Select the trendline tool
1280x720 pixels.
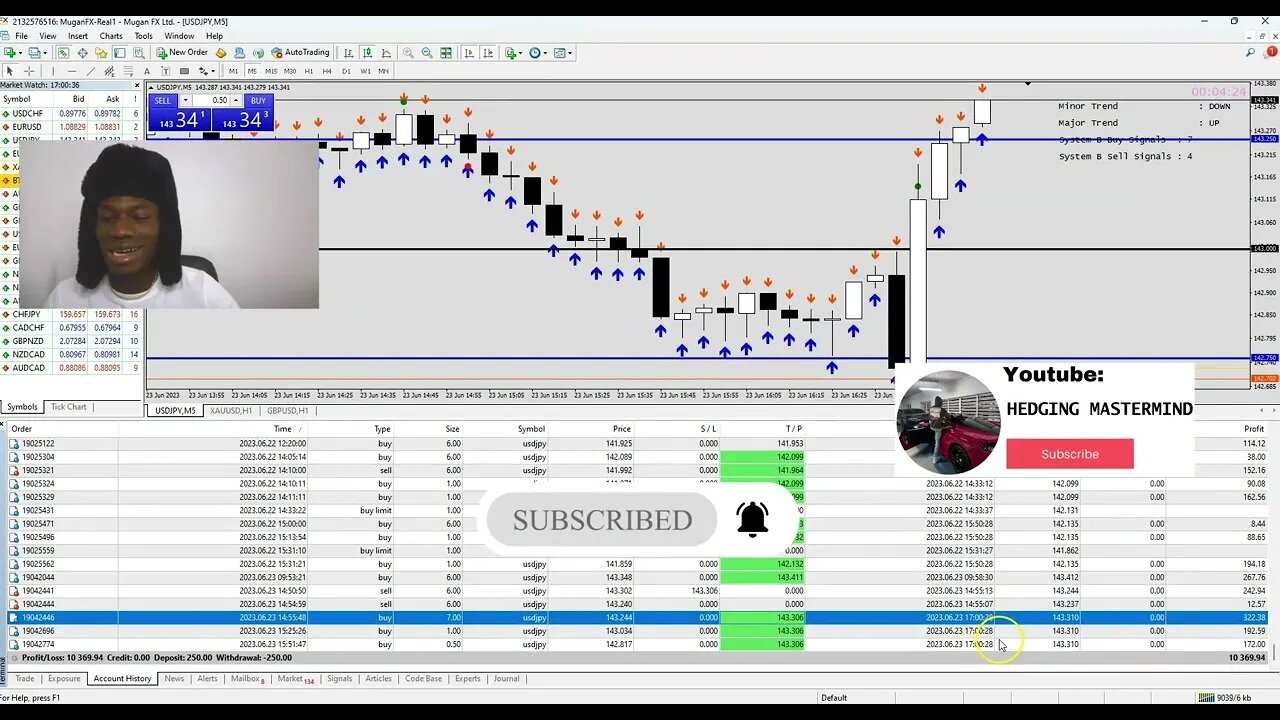(91, 71)
